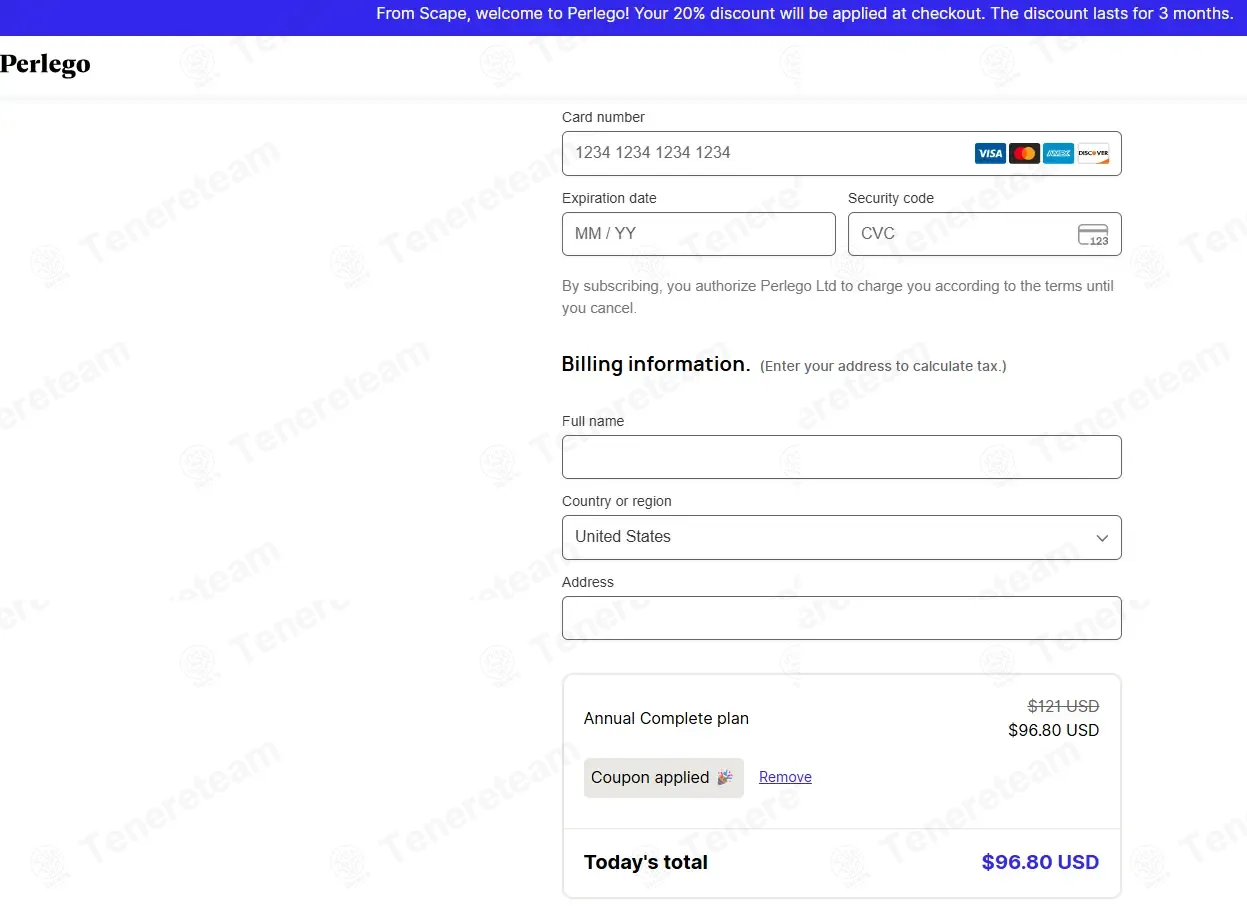1247x906 pixels.
Task: Click the Visa card icon
Action: [990, 153]
